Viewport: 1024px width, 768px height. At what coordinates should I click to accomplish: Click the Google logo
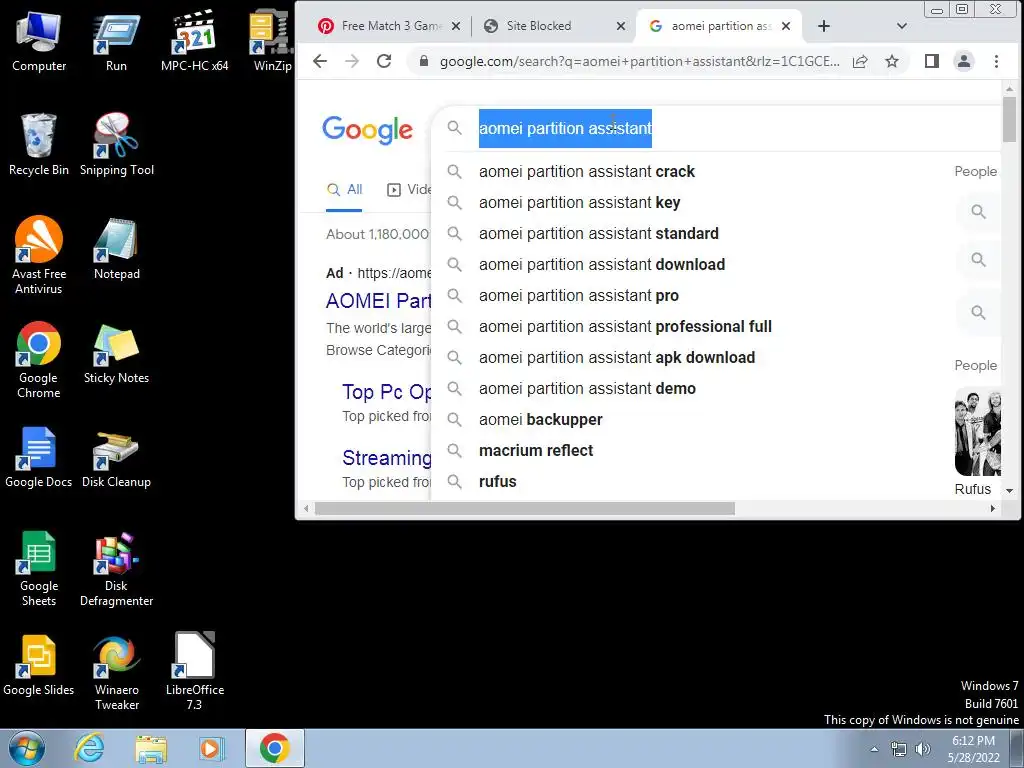(368, 129)
